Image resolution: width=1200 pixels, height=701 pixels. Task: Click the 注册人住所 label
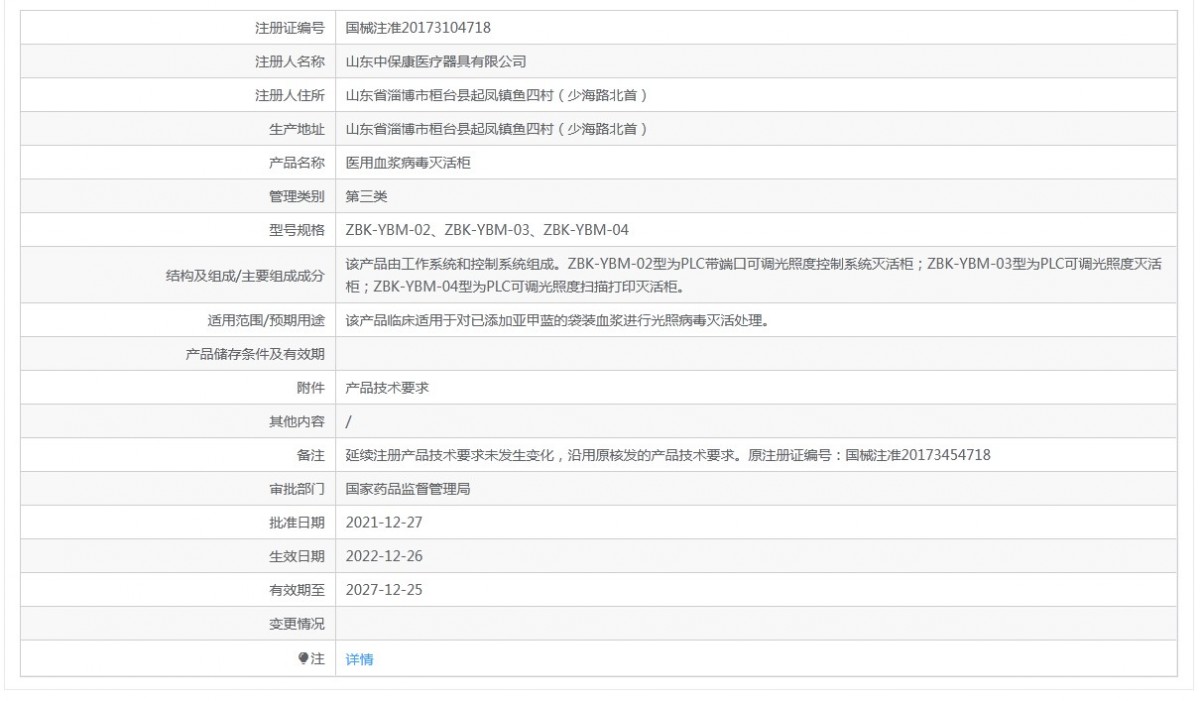[x=290, y=95]
